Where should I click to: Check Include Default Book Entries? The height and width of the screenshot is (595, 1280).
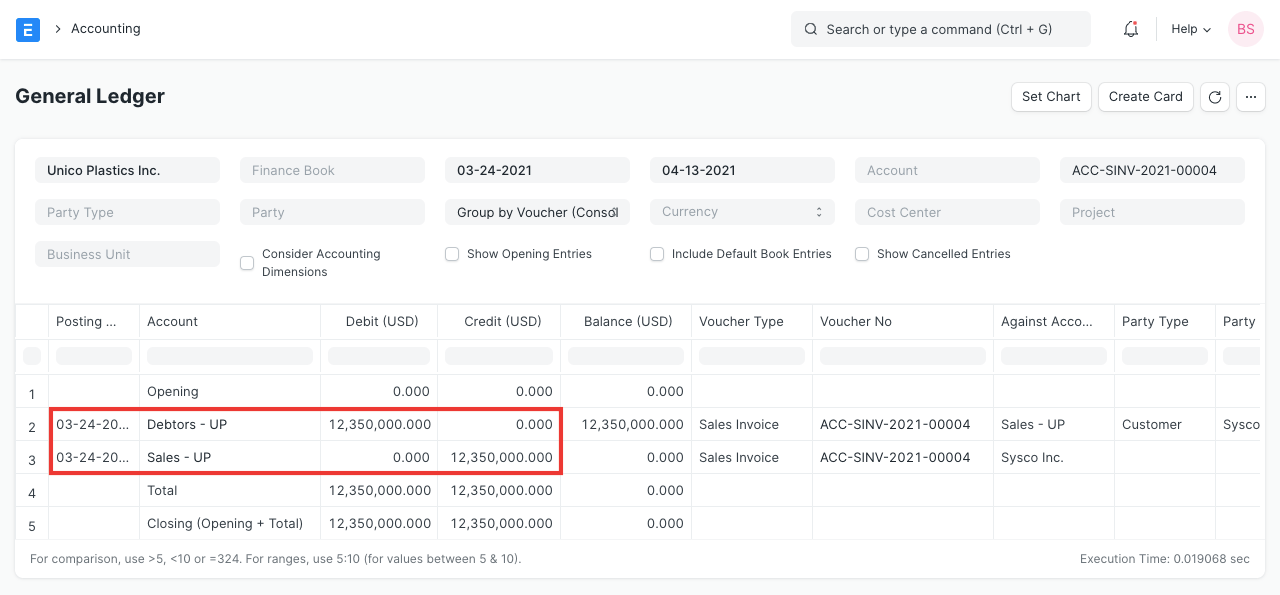click(x=657, y=254)
